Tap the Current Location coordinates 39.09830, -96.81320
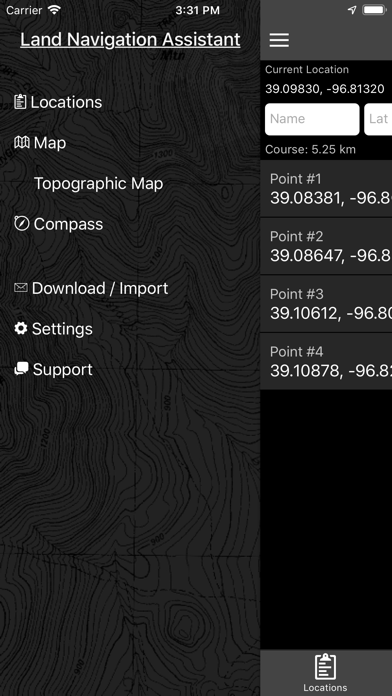The image size is (392, 696). click(325, 89)
